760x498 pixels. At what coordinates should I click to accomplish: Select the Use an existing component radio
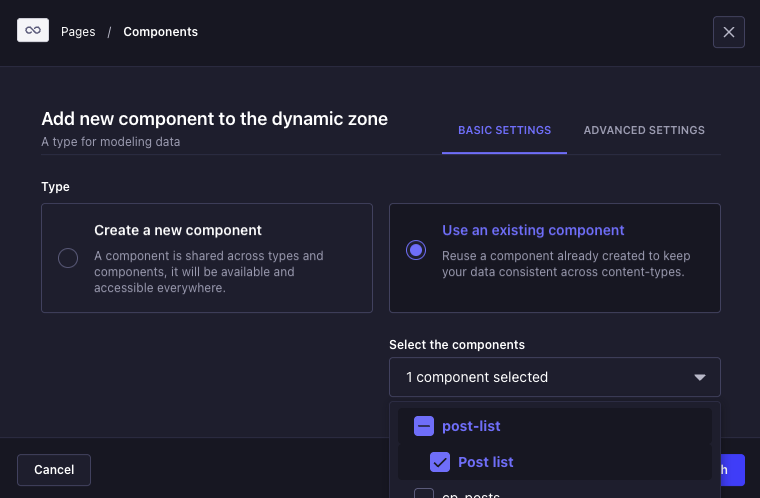(416, 251)
